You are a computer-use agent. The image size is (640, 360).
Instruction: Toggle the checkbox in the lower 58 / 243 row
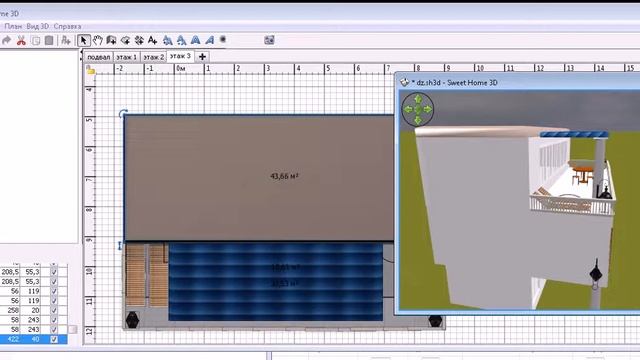54,329
